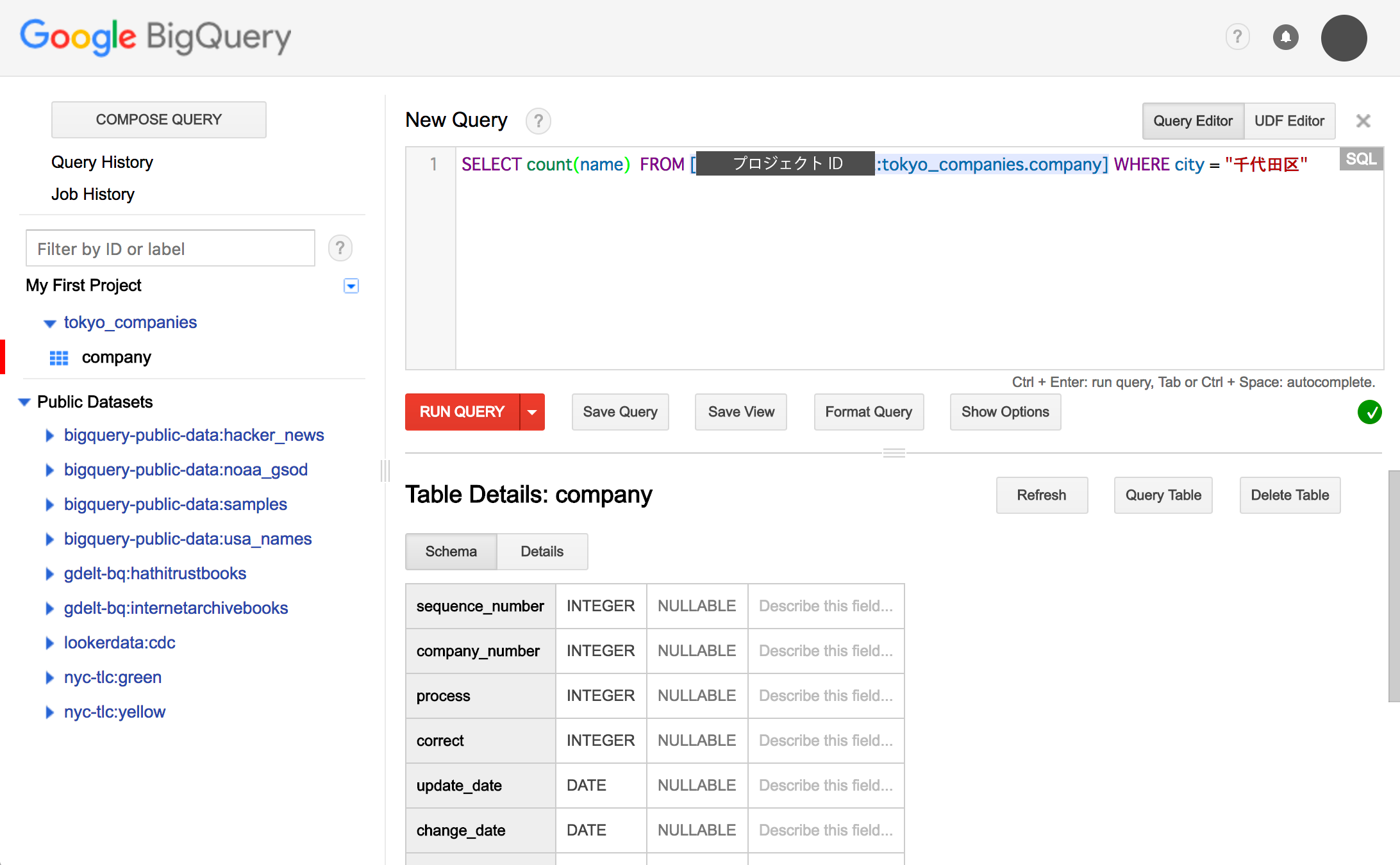Image resolution: width=1400 pixels, height=865 pixels.
Task: Click the Show Options button
Action: point(1005,412)
